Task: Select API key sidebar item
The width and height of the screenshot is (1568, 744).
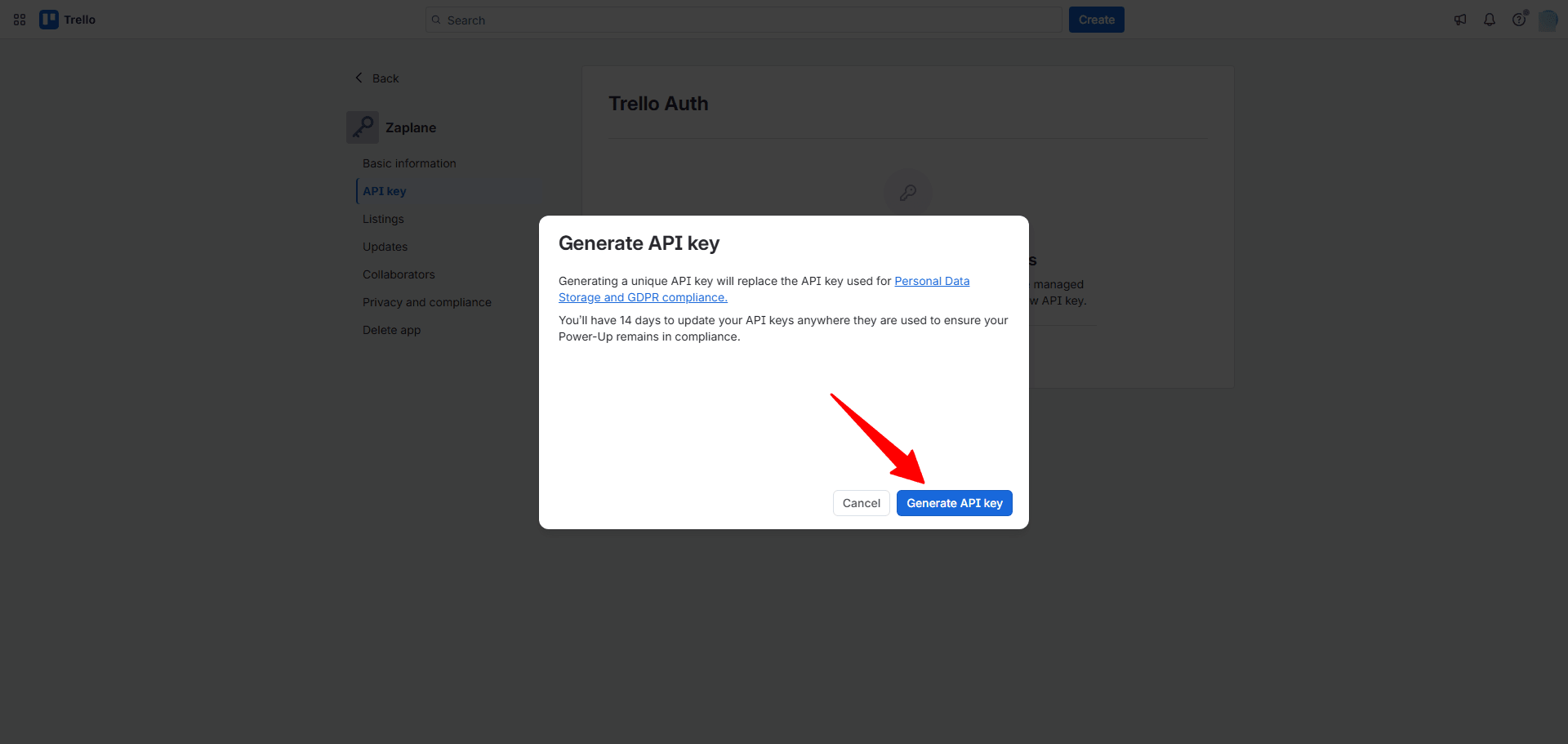Action: click(x=384, y=191)
